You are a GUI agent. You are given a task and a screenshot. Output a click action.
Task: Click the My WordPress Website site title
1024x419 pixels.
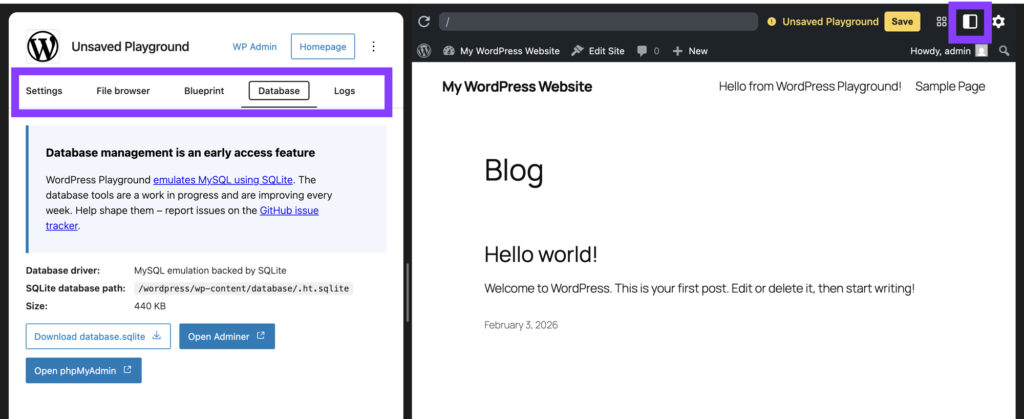pos(517,86)
